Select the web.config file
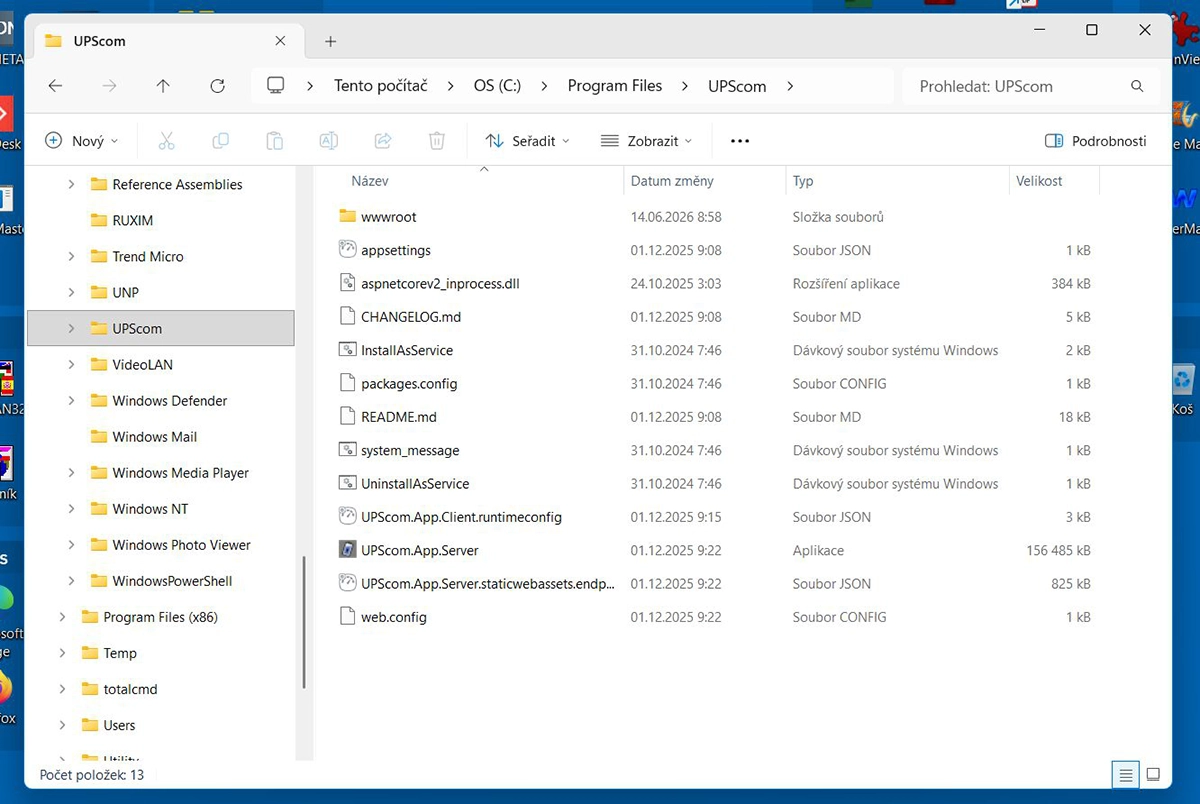 393,617
